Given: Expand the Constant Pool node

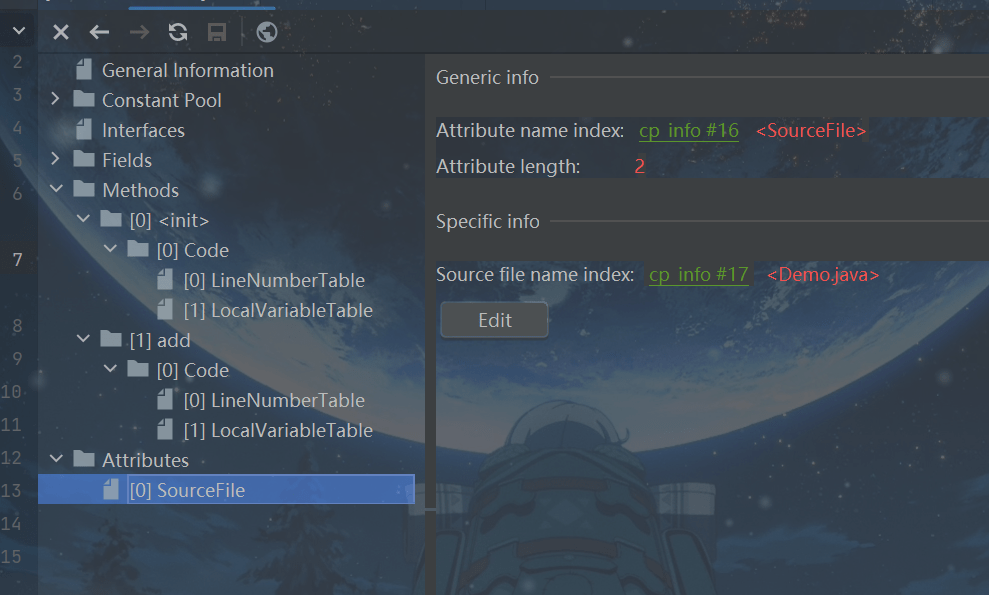Looking at the screenshot, I should (x=56, y=100).
